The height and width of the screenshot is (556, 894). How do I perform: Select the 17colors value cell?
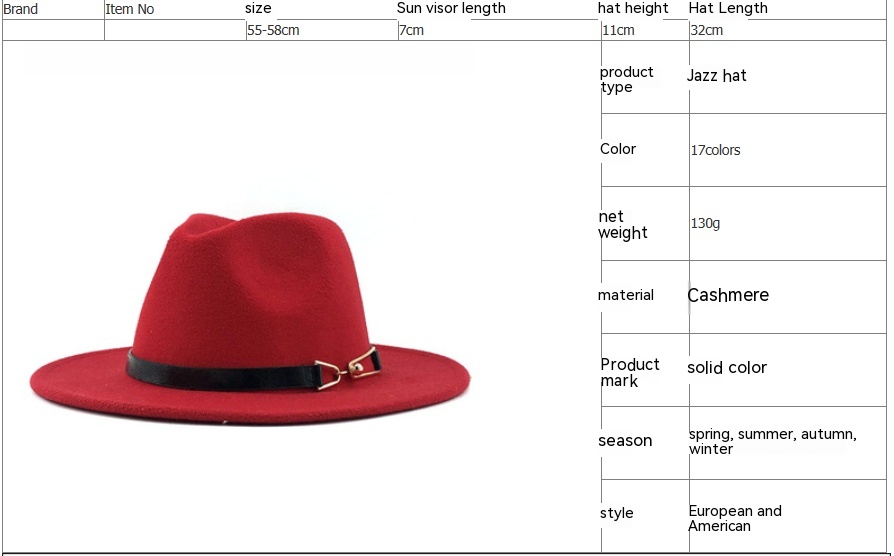point(716,150)
